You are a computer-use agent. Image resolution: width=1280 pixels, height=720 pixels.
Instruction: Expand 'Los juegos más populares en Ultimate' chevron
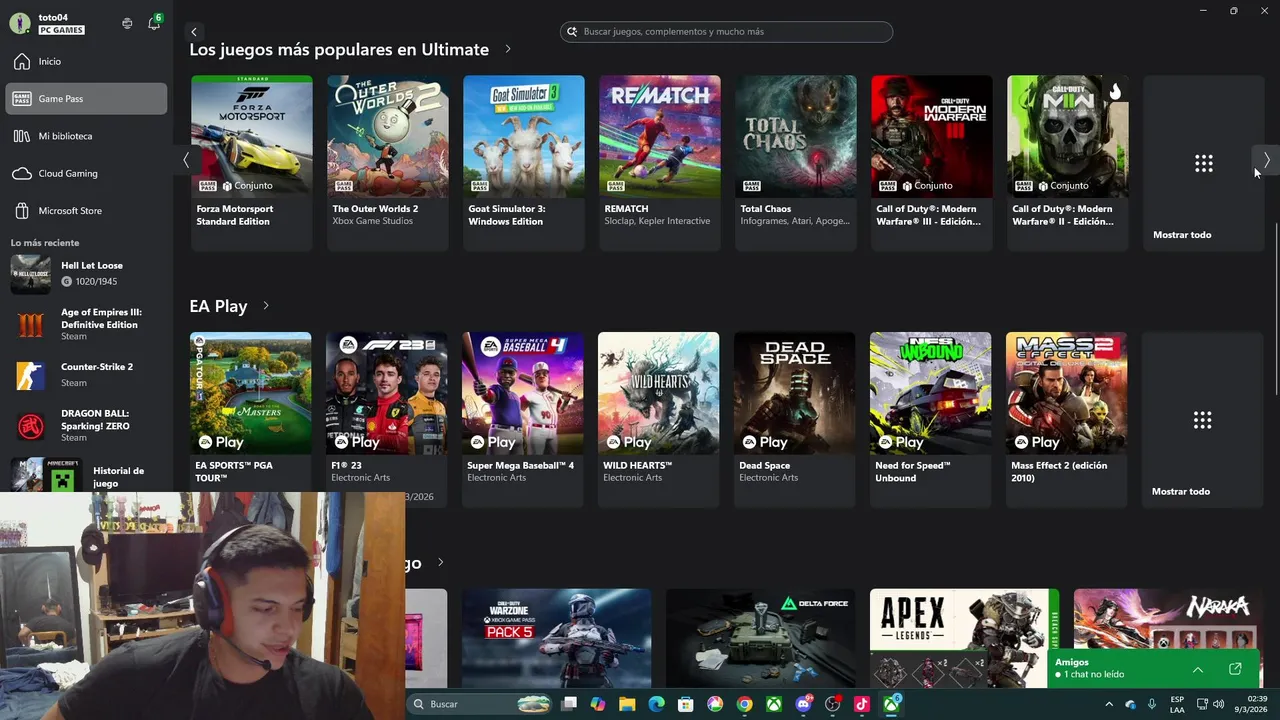pyautogui.click(x=508, y=49)
